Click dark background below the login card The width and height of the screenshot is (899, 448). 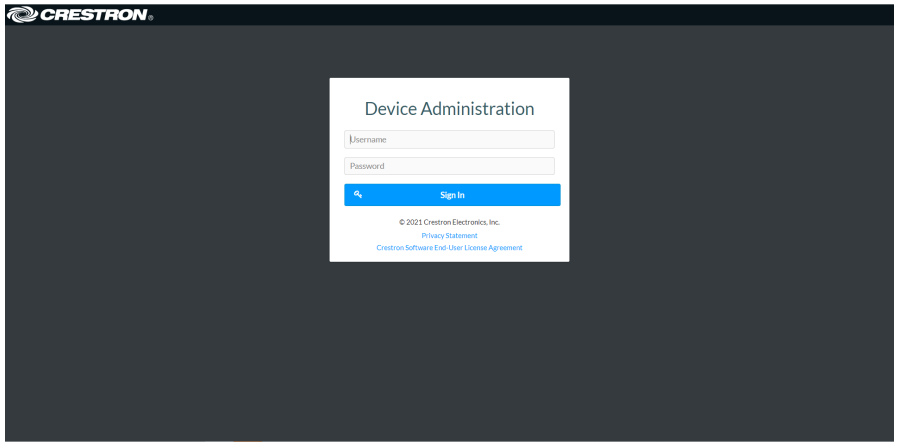[449, 350]
